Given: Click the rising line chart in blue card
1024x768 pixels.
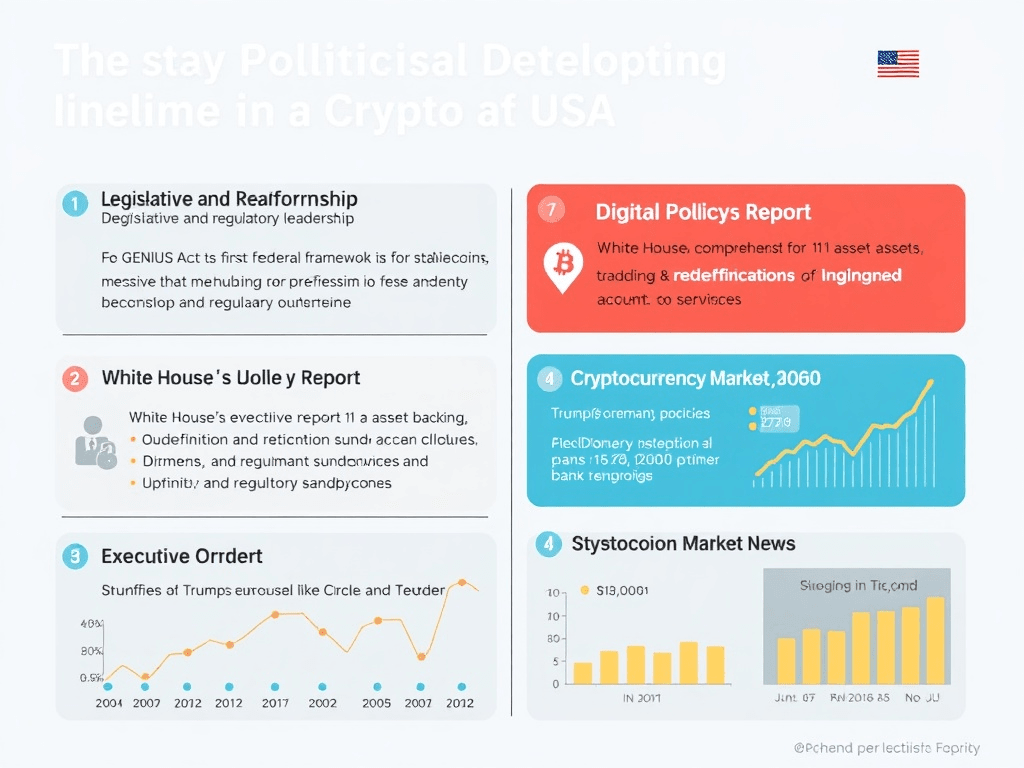Looking at the screenshot, I should (x=844, y=433).
